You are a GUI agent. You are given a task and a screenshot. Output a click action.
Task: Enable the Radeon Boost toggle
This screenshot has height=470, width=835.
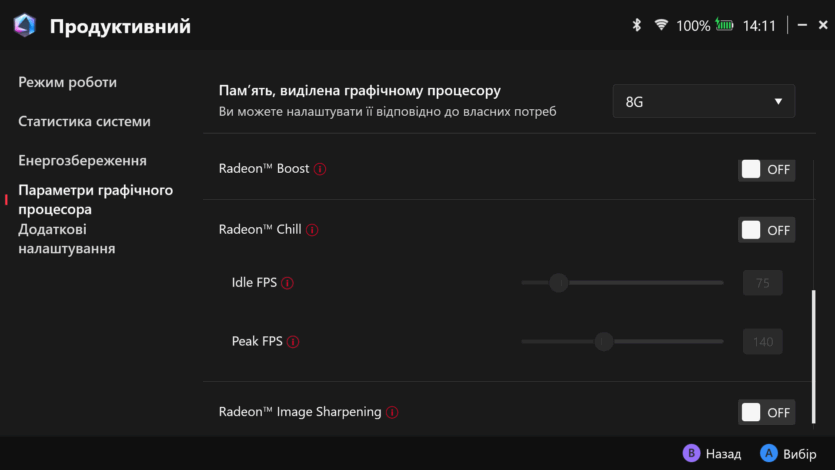(766, 169)
